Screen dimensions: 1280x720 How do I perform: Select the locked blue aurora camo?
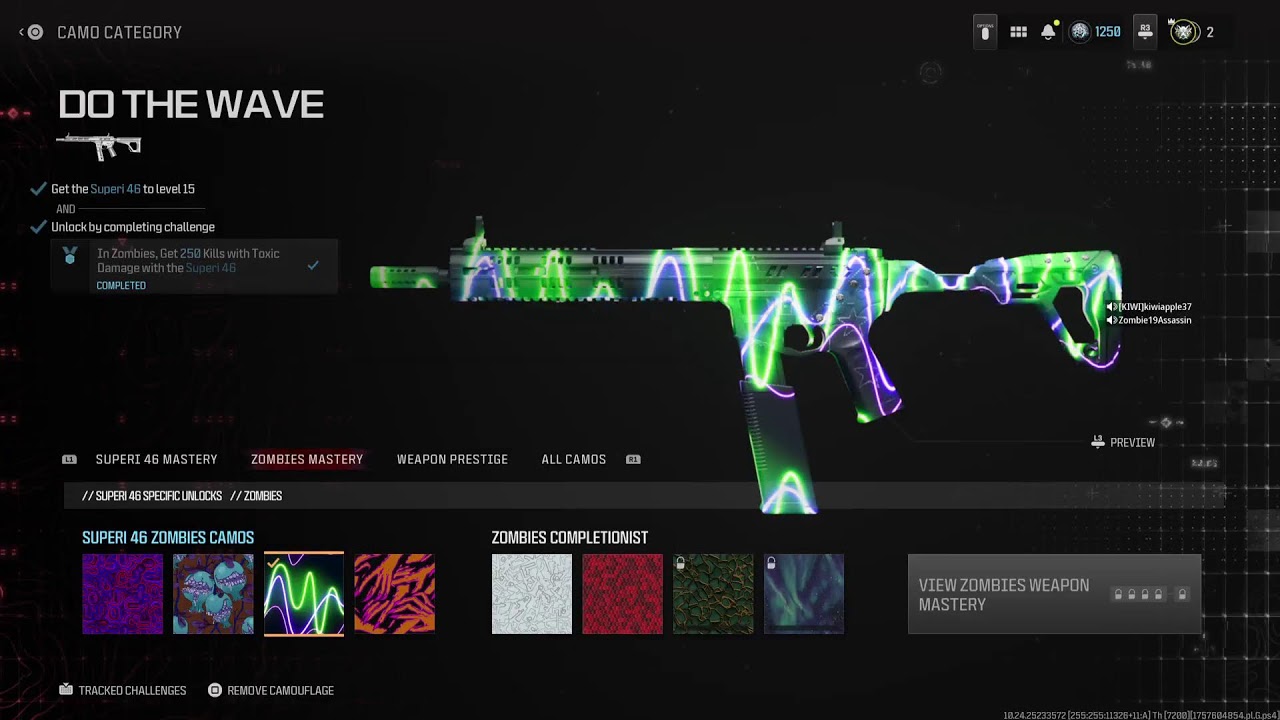tap(804, 594)
